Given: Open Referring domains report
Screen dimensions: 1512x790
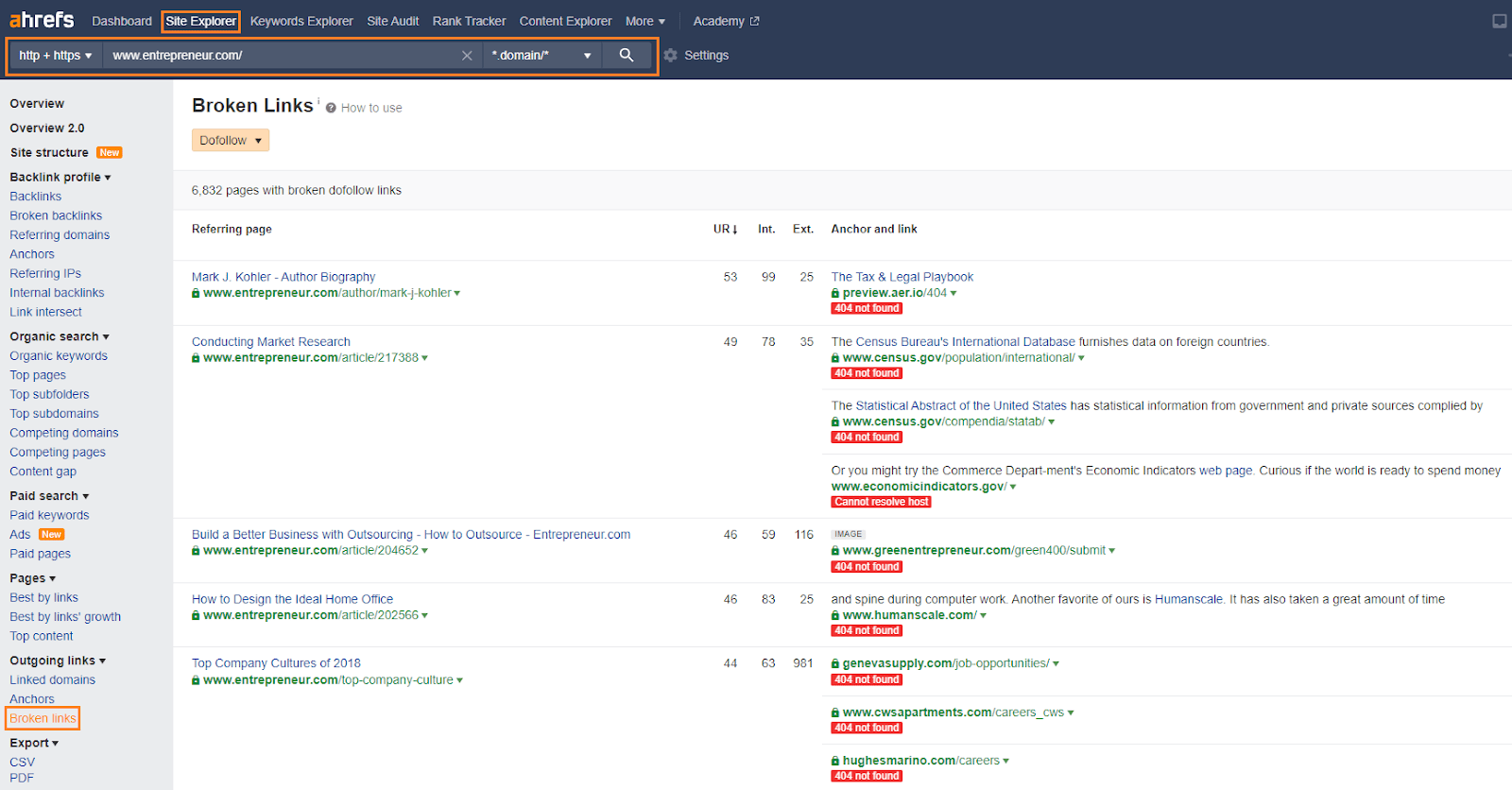Looking at the screenshot, I should click(60, 235).
